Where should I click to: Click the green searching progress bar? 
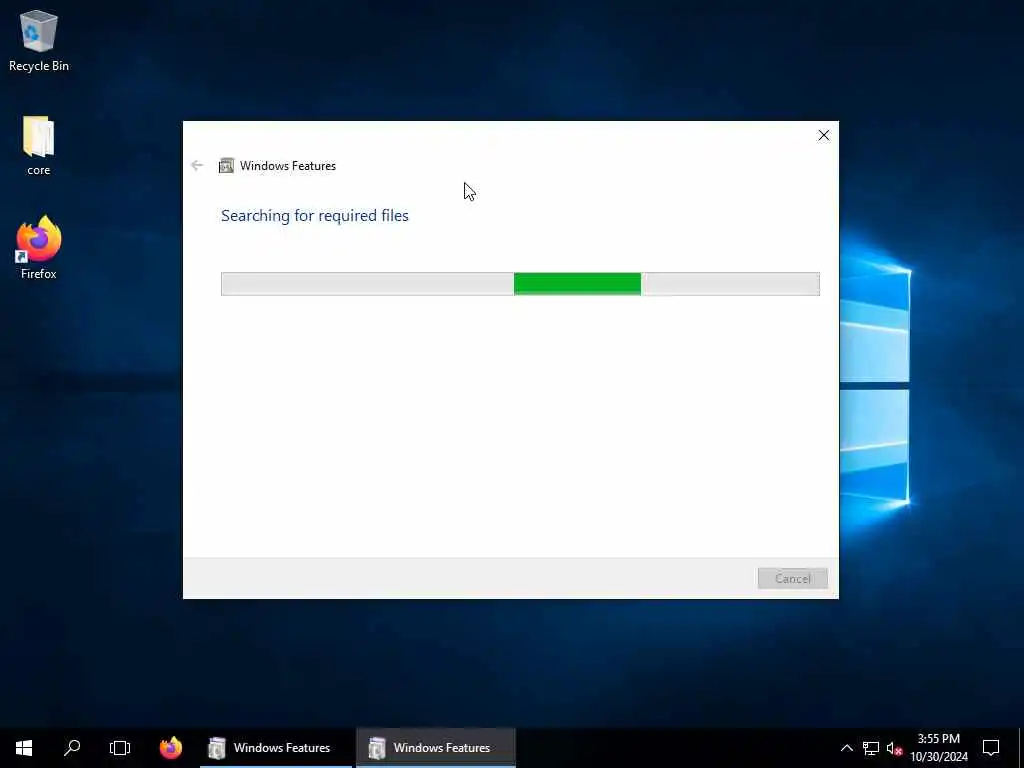pos(520,284)
